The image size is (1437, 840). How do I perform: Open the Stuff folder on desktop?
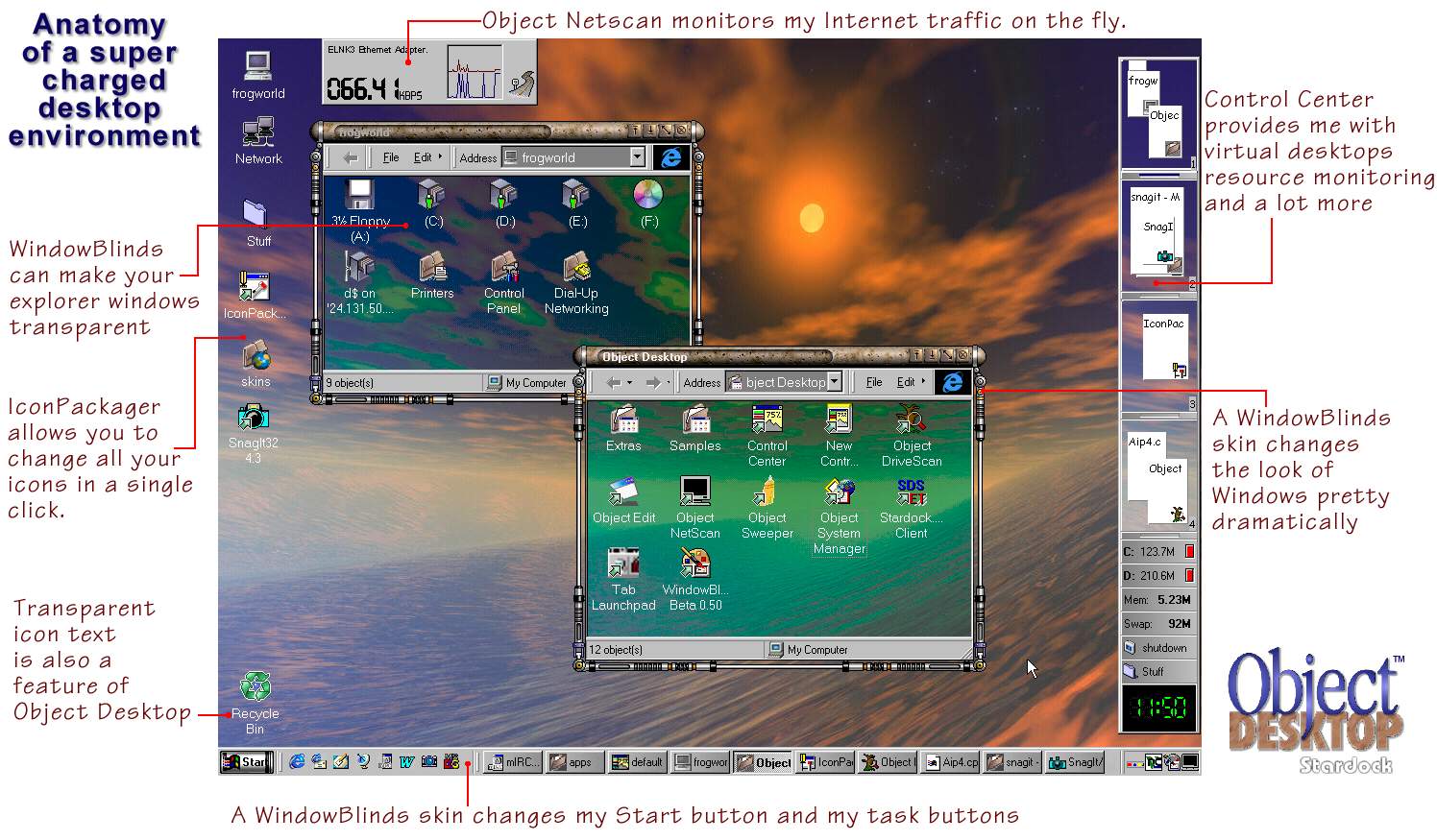pyautogui.click(x=257, y=223)
